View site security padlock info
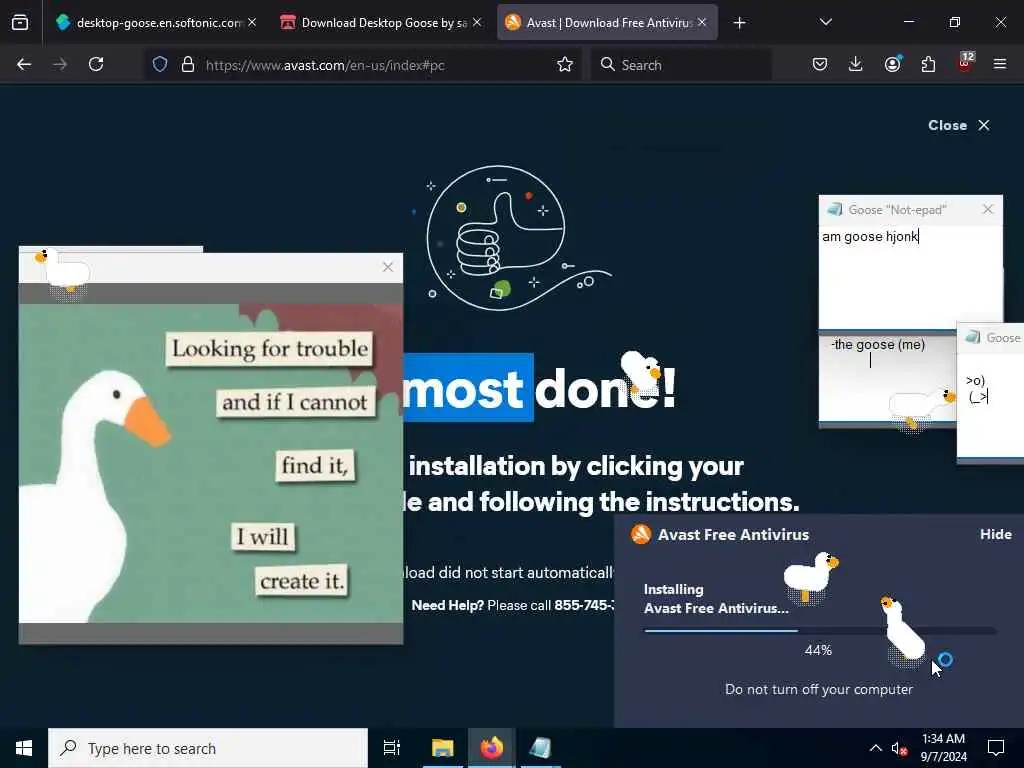Image resolution: width=1024 pixels, height=768 pixels. (188, 65)
